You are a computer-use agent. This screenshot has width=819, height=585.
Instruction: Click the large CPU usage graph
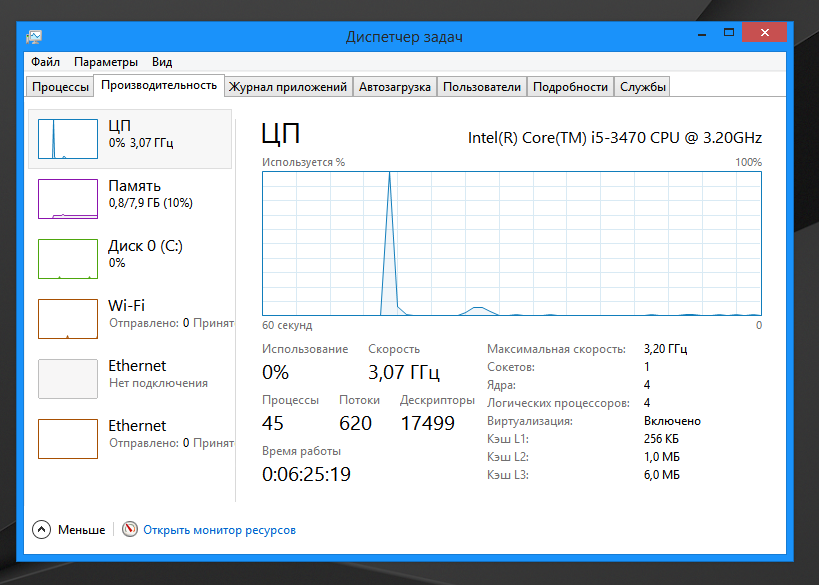pos(512,243)
